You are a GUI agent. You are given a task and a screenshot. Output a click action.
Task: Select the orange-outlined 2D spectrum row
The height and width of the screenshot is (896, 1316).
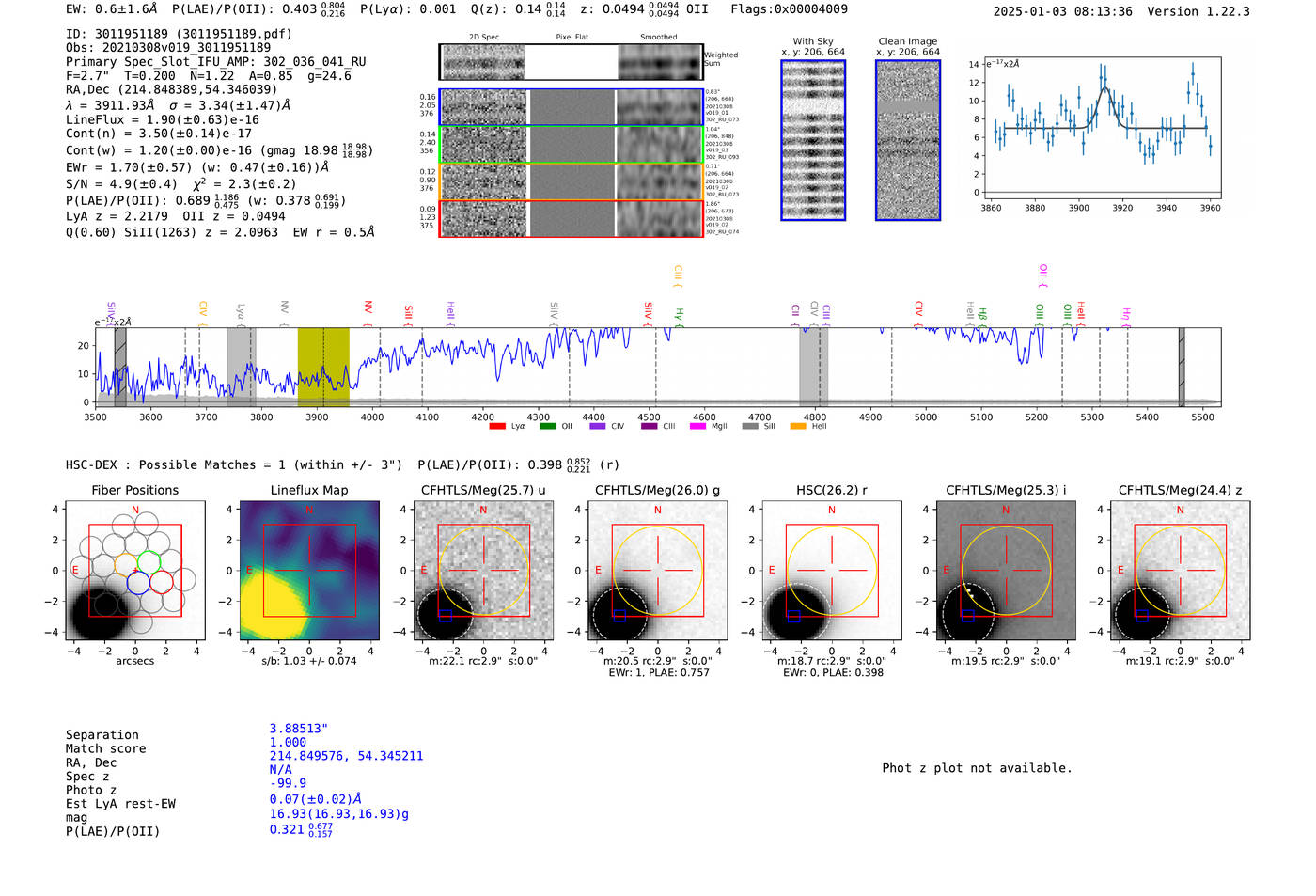point(572,181)
